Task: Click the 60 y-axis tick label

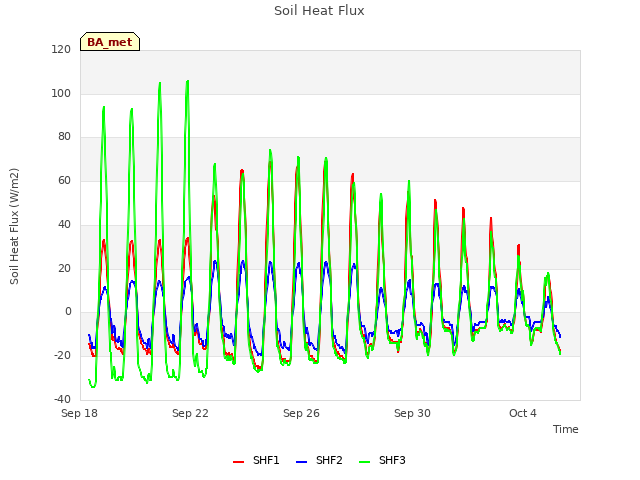Action: tap(64, 180)
